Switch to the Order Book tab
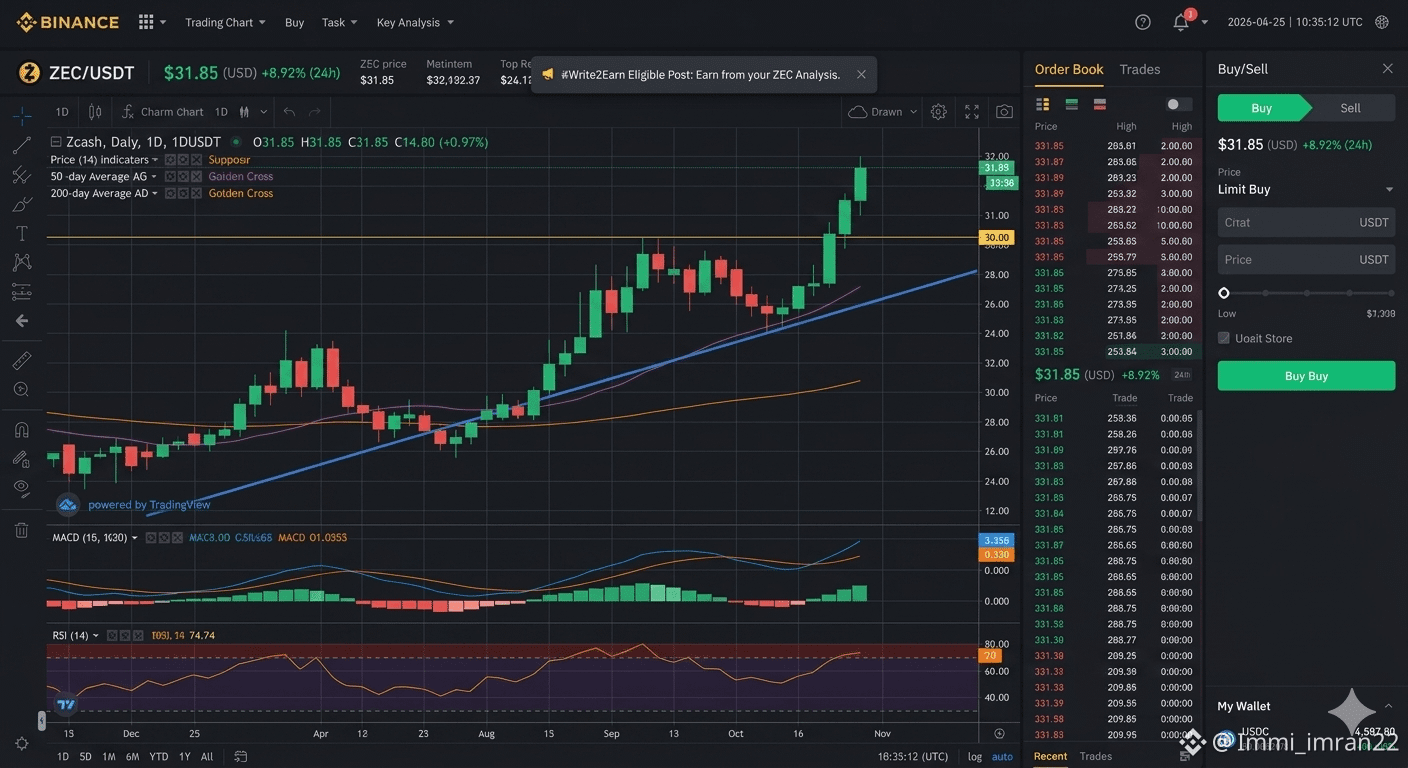Viewport: 1408px width, 768px height. point(1069,69)
